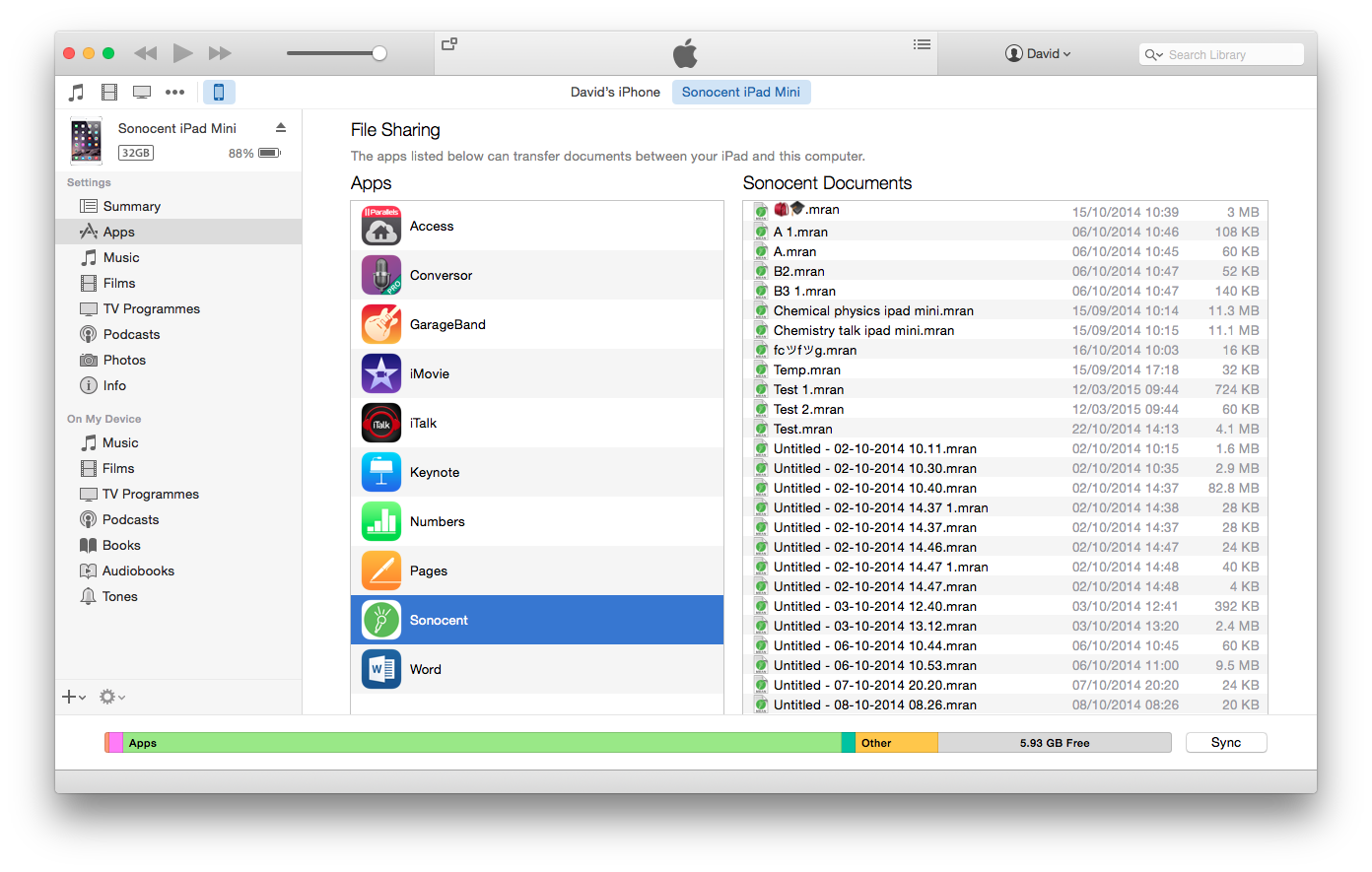
Task: Click the Search Library field
Action: pyautogui.click(x=1221, y=55)
